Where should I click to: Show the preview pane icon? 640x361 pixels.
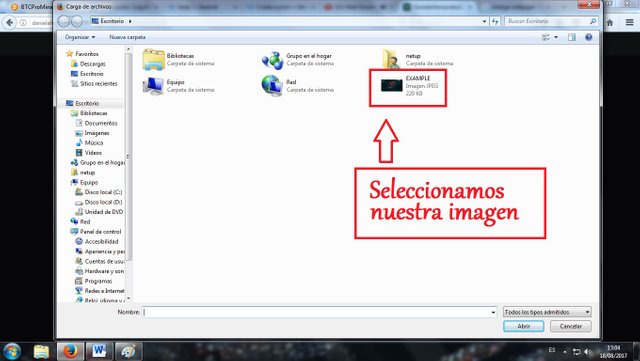(571, 37)
